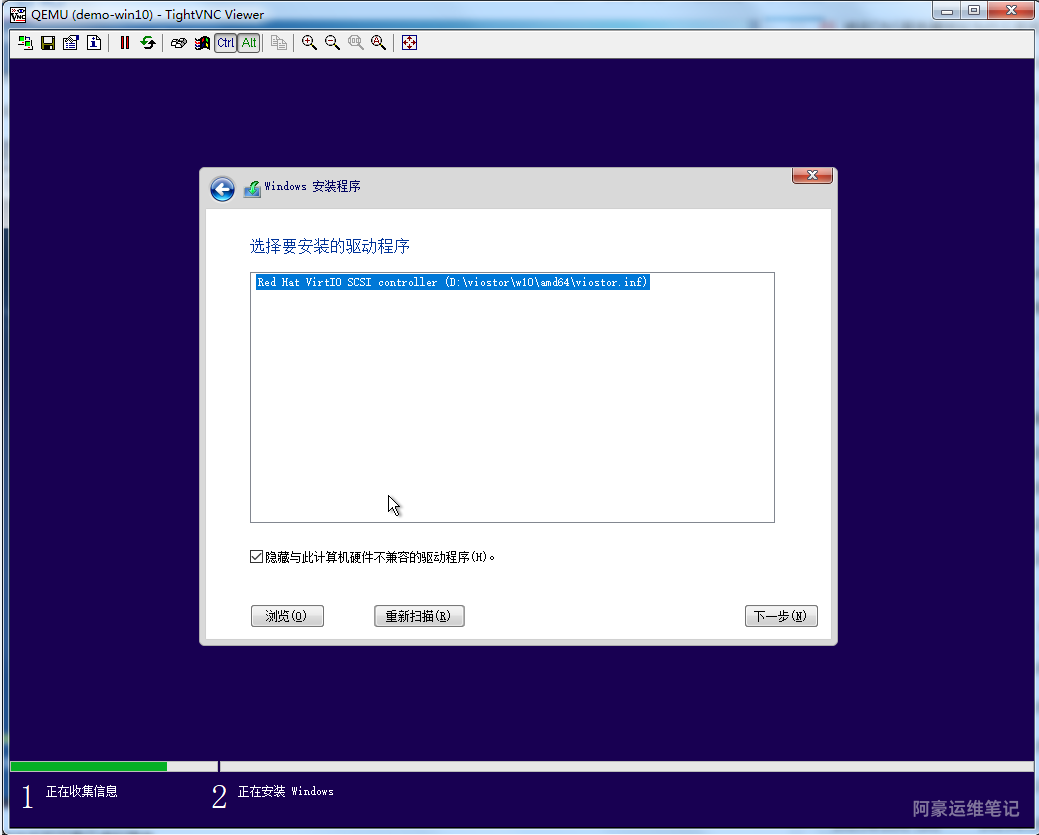Click step 1 正在收集信息 label
The width and height of the screenshot is (1039, 835).
82,791
